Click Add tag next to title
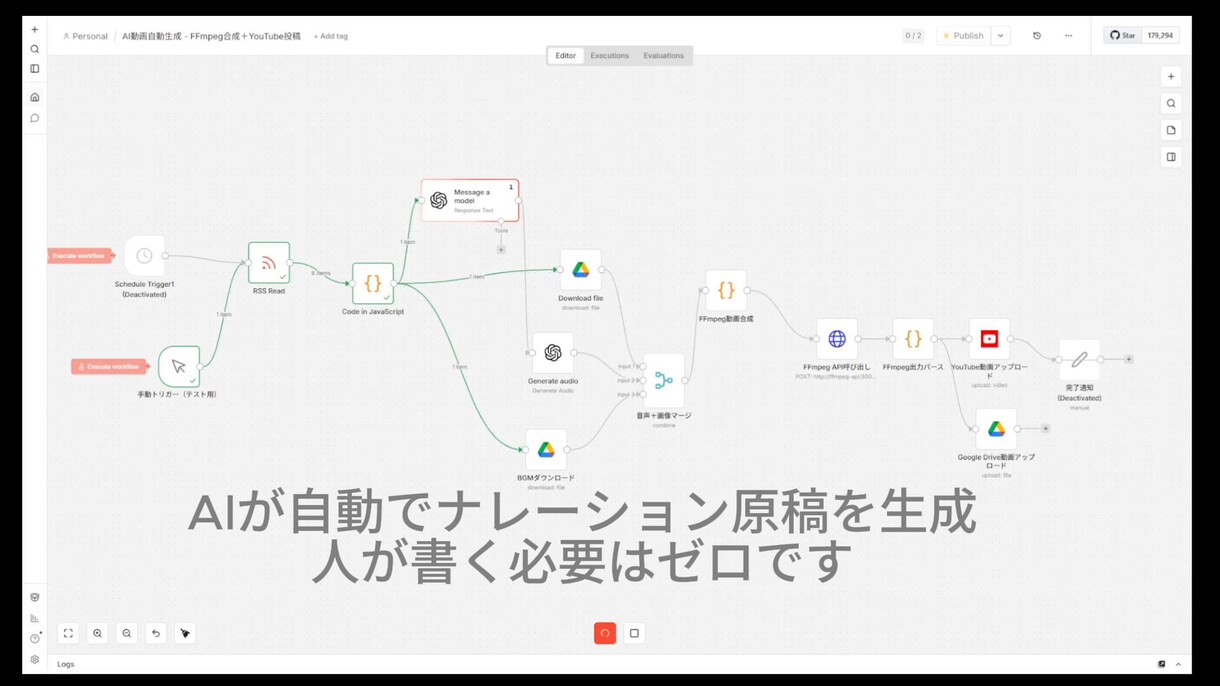This screenshot has height=686, width=1220. [x=331, y=36]
